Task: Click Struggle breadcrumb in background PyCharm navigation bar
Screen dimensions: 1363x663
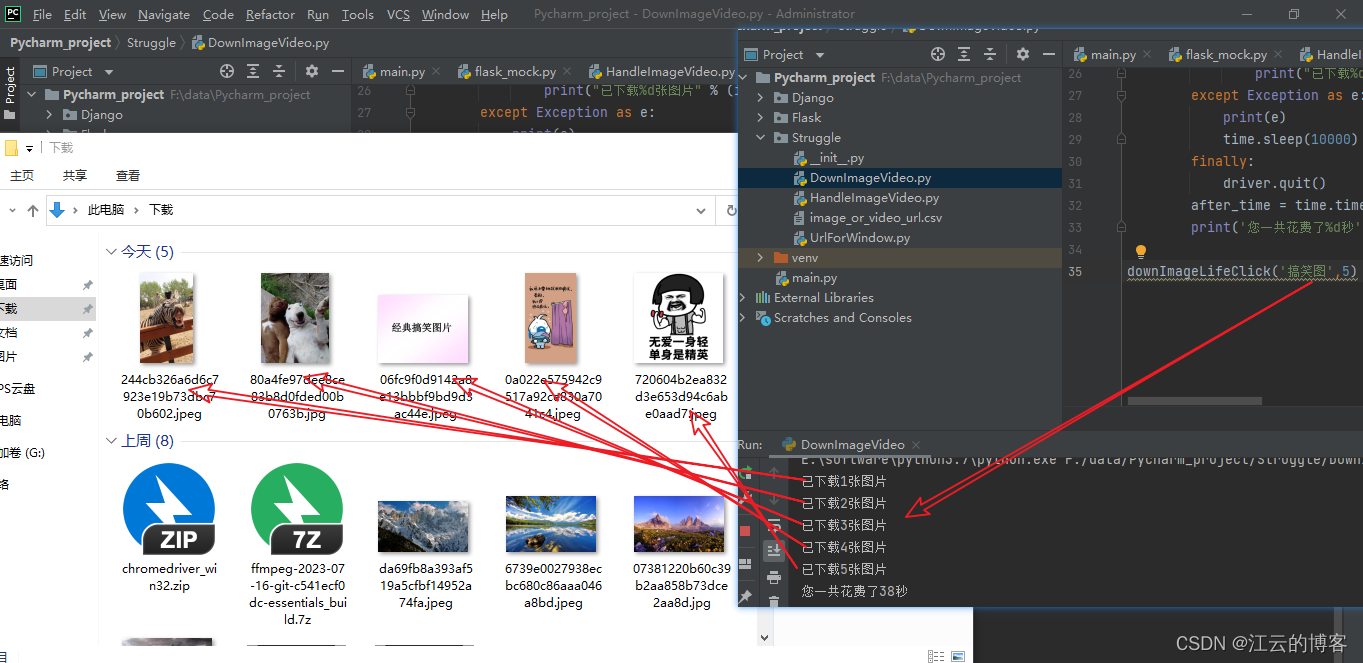Action: 151,43
